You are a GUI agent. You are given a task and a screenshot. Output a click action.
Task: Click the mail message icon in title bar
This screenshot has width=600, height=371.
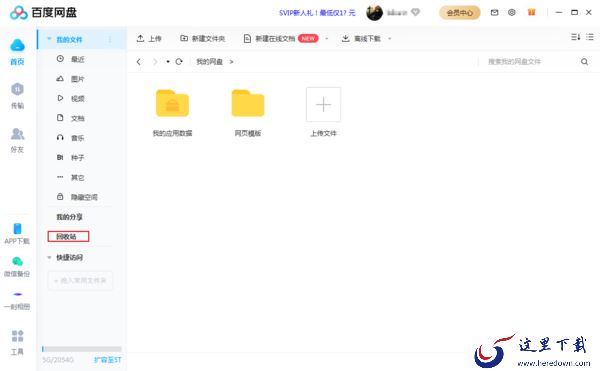click(x=494, y=13)
